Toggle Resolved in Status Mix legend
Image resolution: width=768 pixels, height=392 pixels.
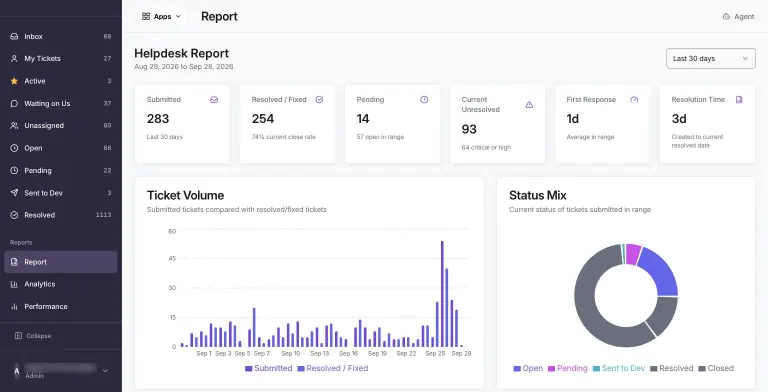(672, 368)
